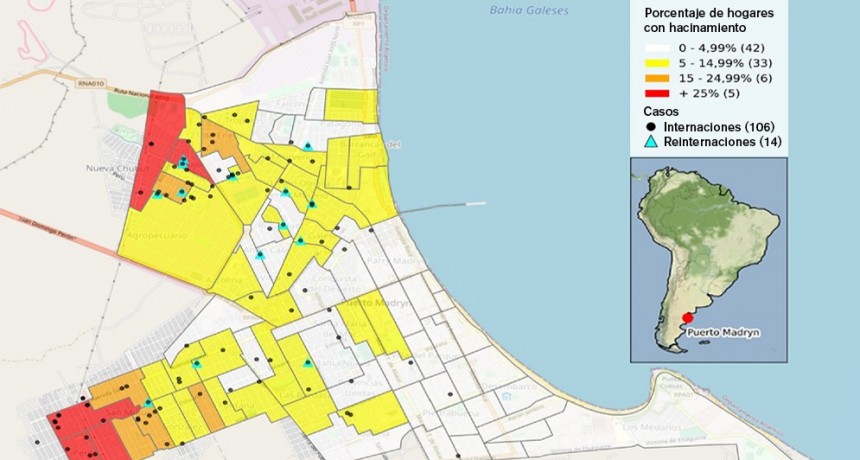
Task: Click the legend text 5 - 14,99% (33)
Action: coord(725,63)
